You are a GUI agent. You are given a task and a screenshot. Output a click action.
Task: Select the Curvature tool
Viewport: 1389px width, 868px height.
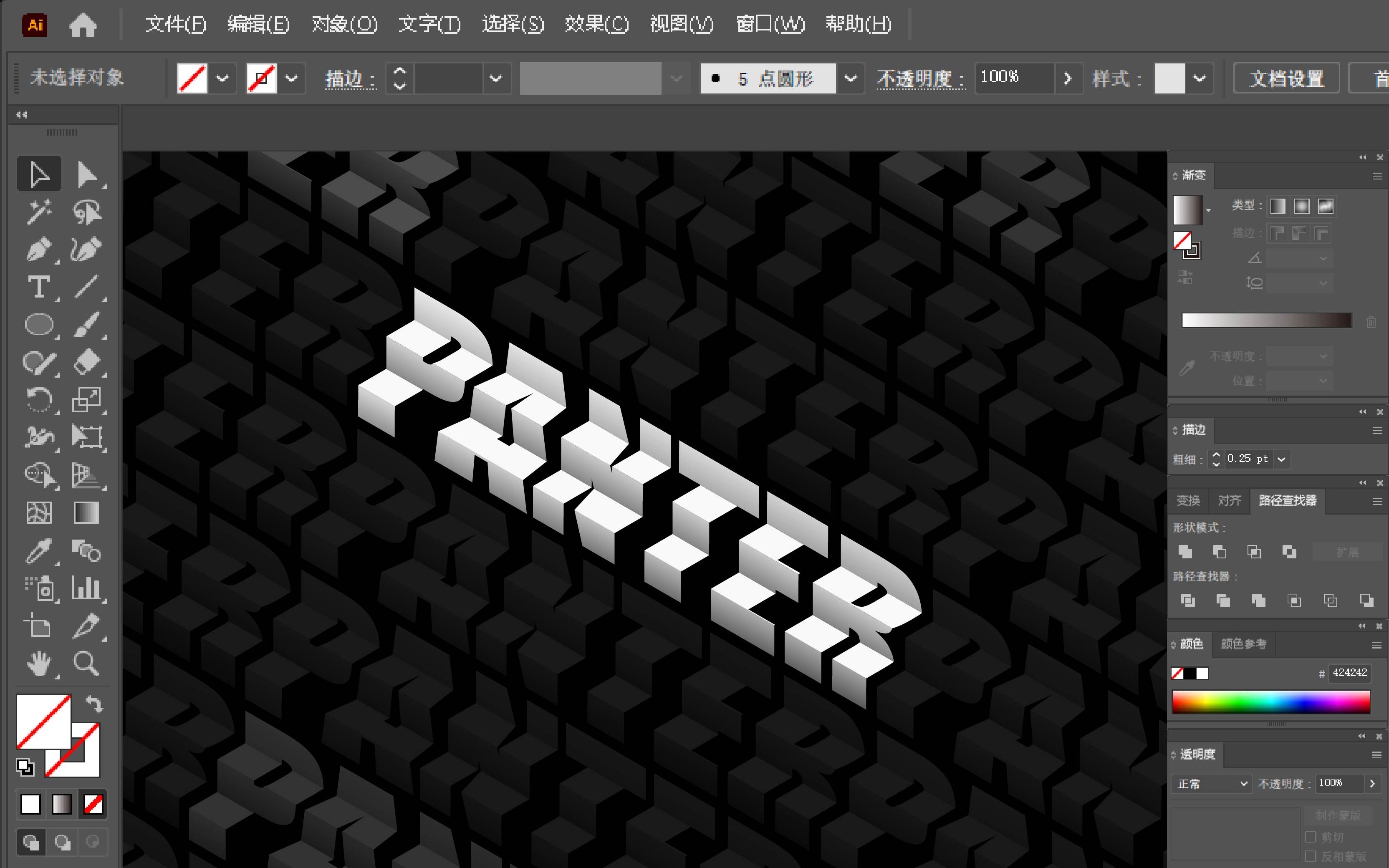click(87, 250)
